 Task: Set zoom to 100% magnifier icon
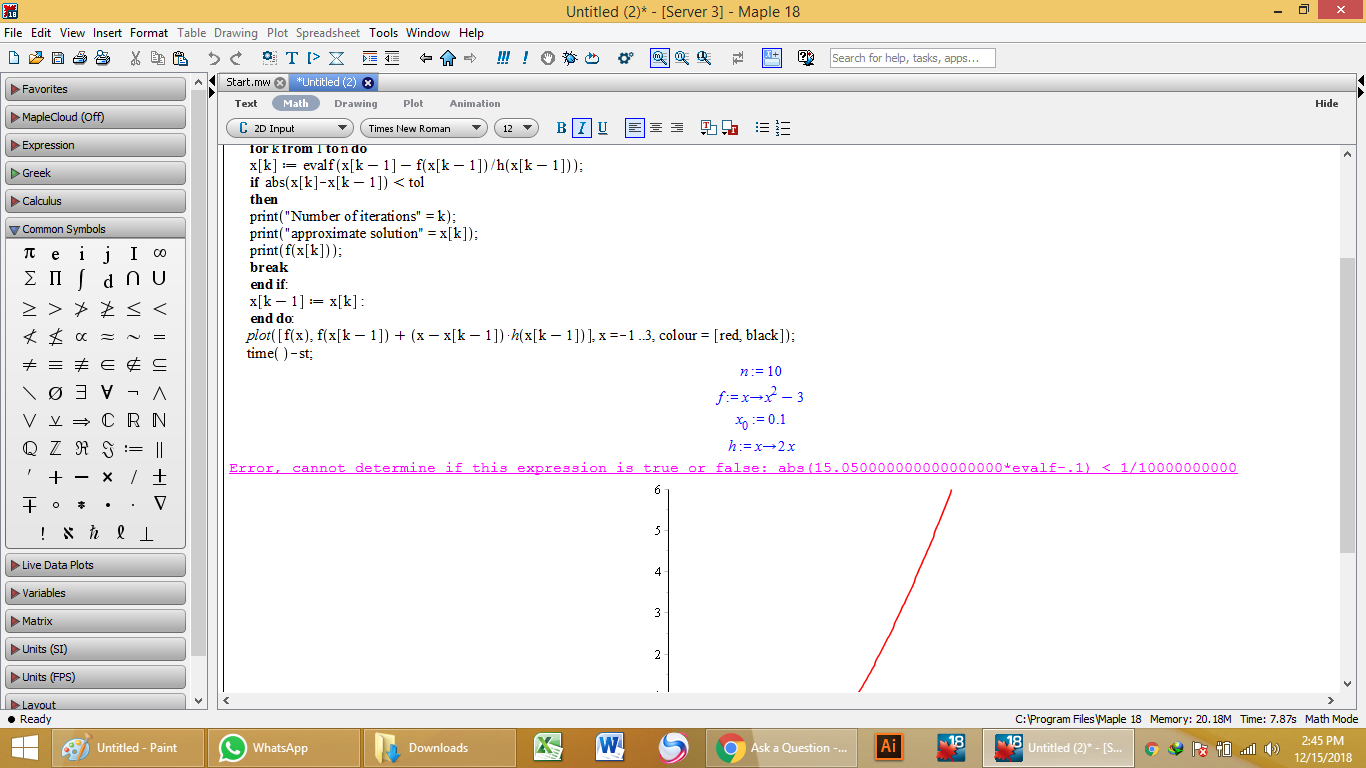(660, 58)
